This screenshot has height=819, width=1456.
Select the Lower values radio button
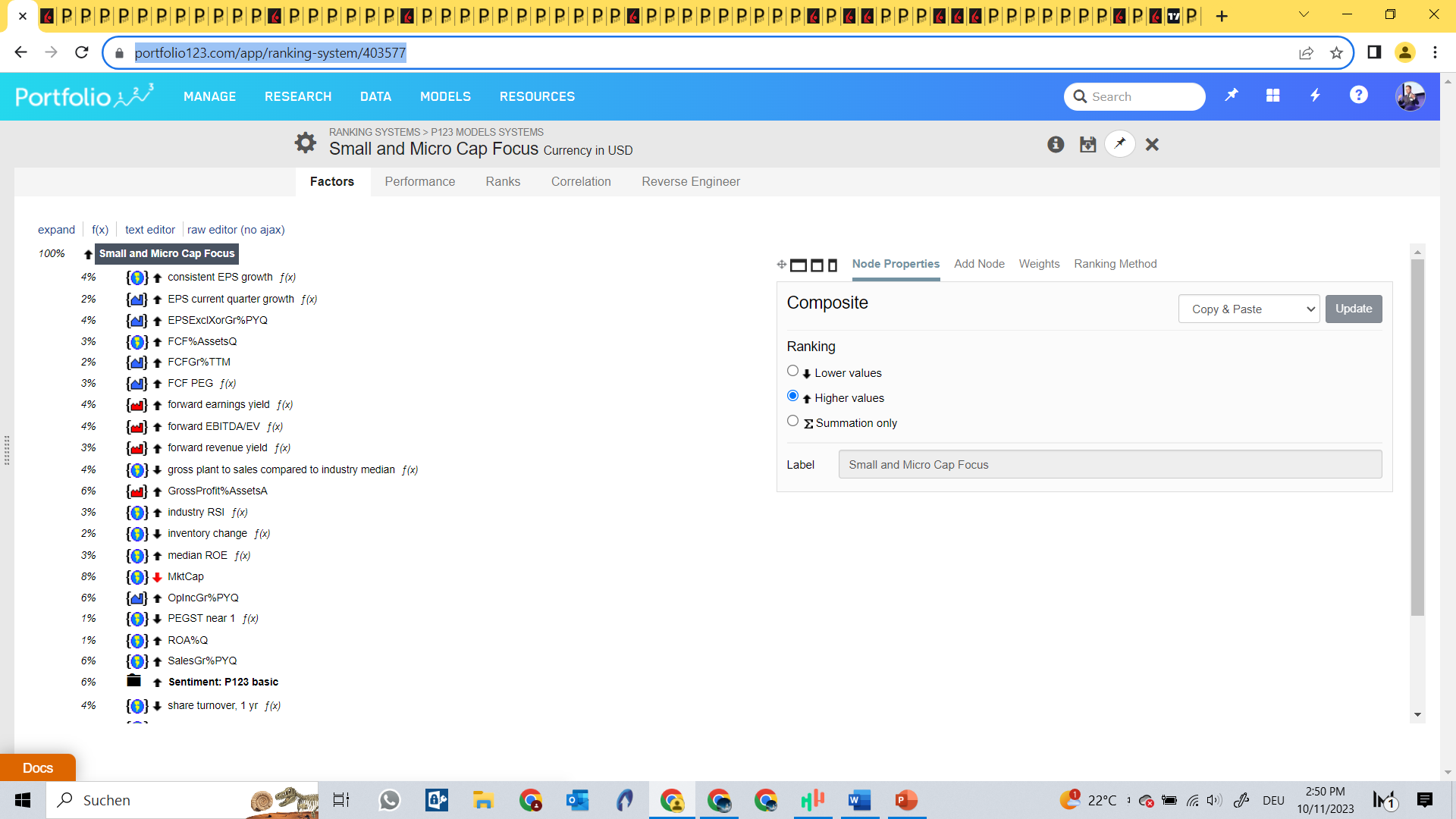pos(792,371)
